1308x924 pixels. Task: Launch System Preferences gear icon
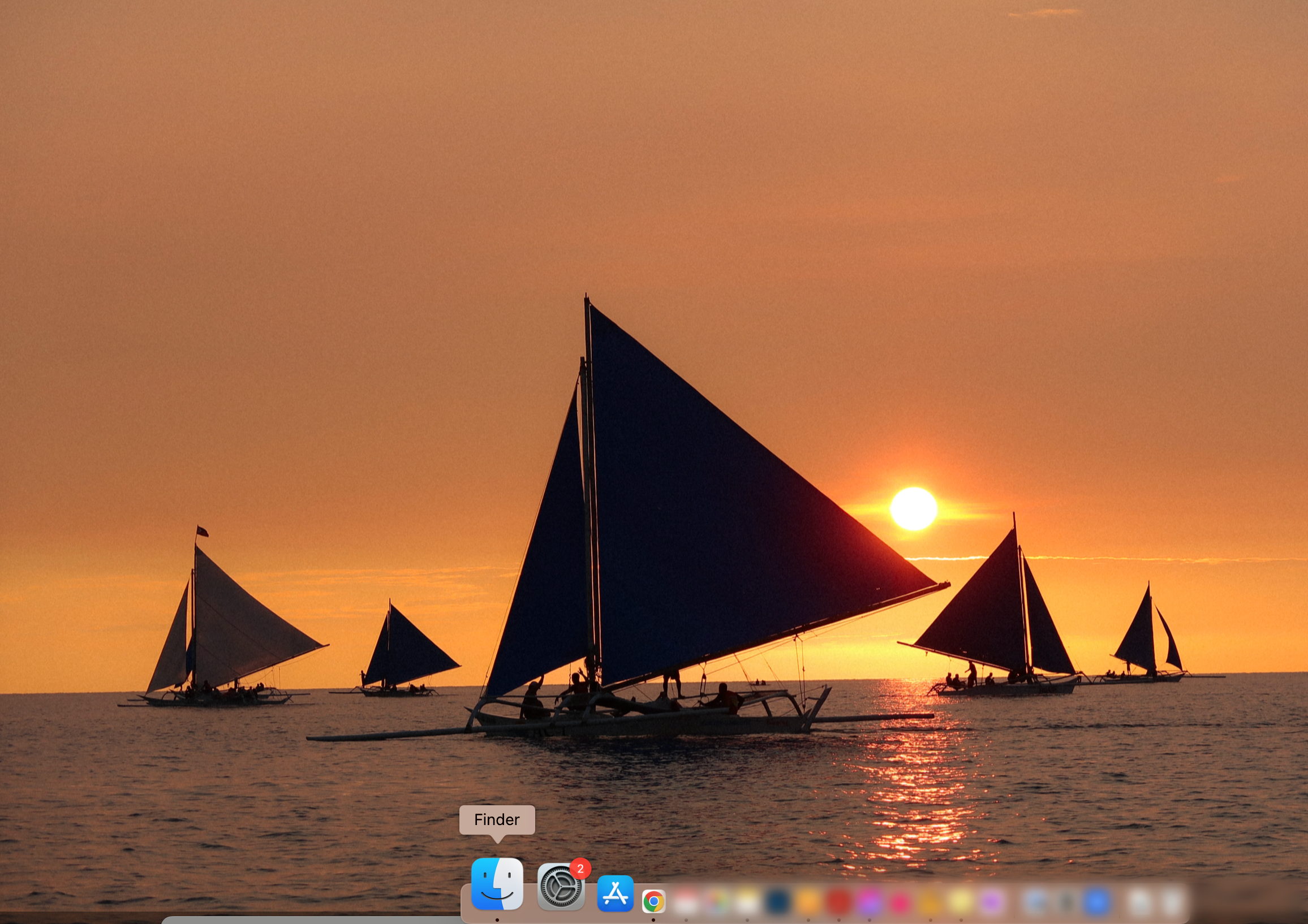click(561, 887)
